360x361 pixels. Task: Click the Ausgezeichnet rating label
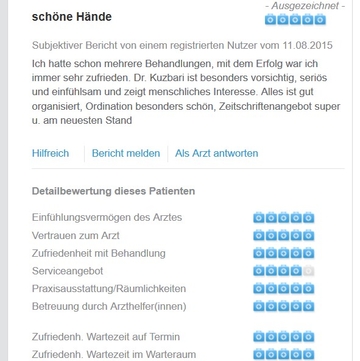pos(305,6)
